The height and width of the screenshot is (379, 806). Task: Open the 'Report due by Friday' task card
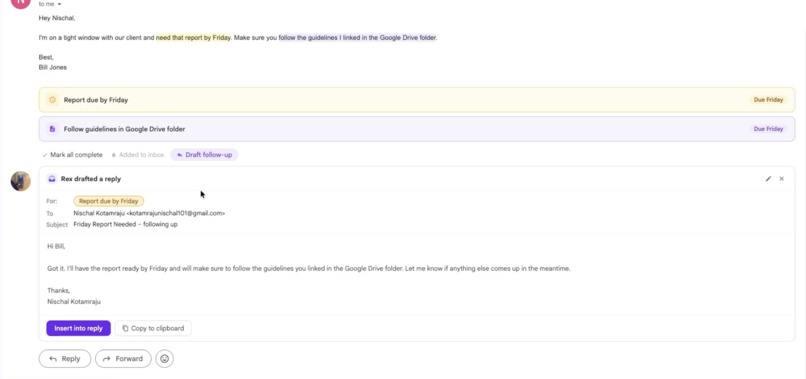[417, 100]
